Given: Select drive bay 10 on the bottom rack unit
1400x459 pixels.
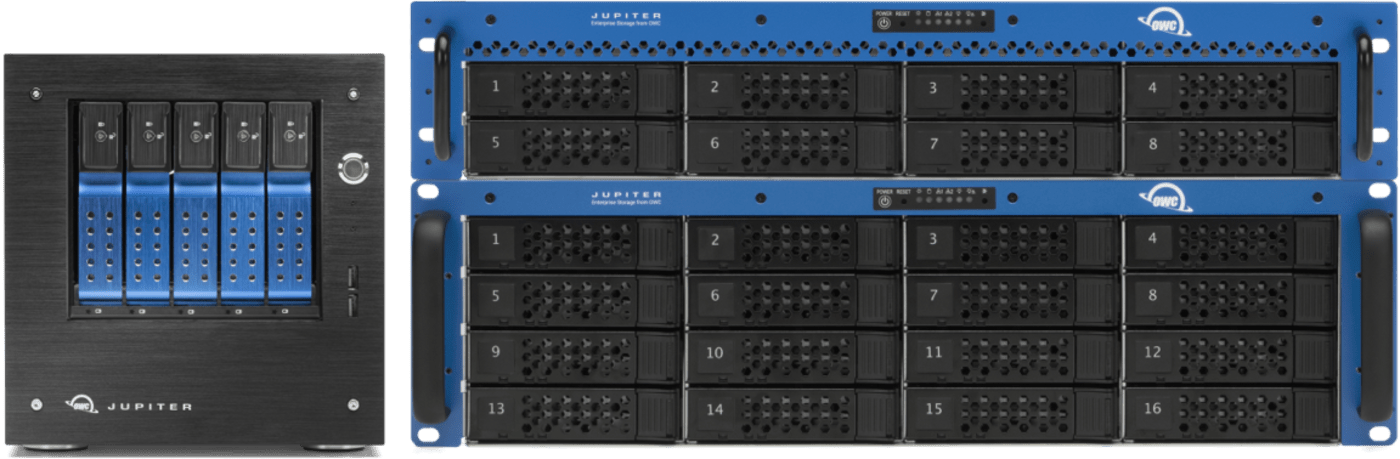Looking at the screenshot, I should [792, 353].
